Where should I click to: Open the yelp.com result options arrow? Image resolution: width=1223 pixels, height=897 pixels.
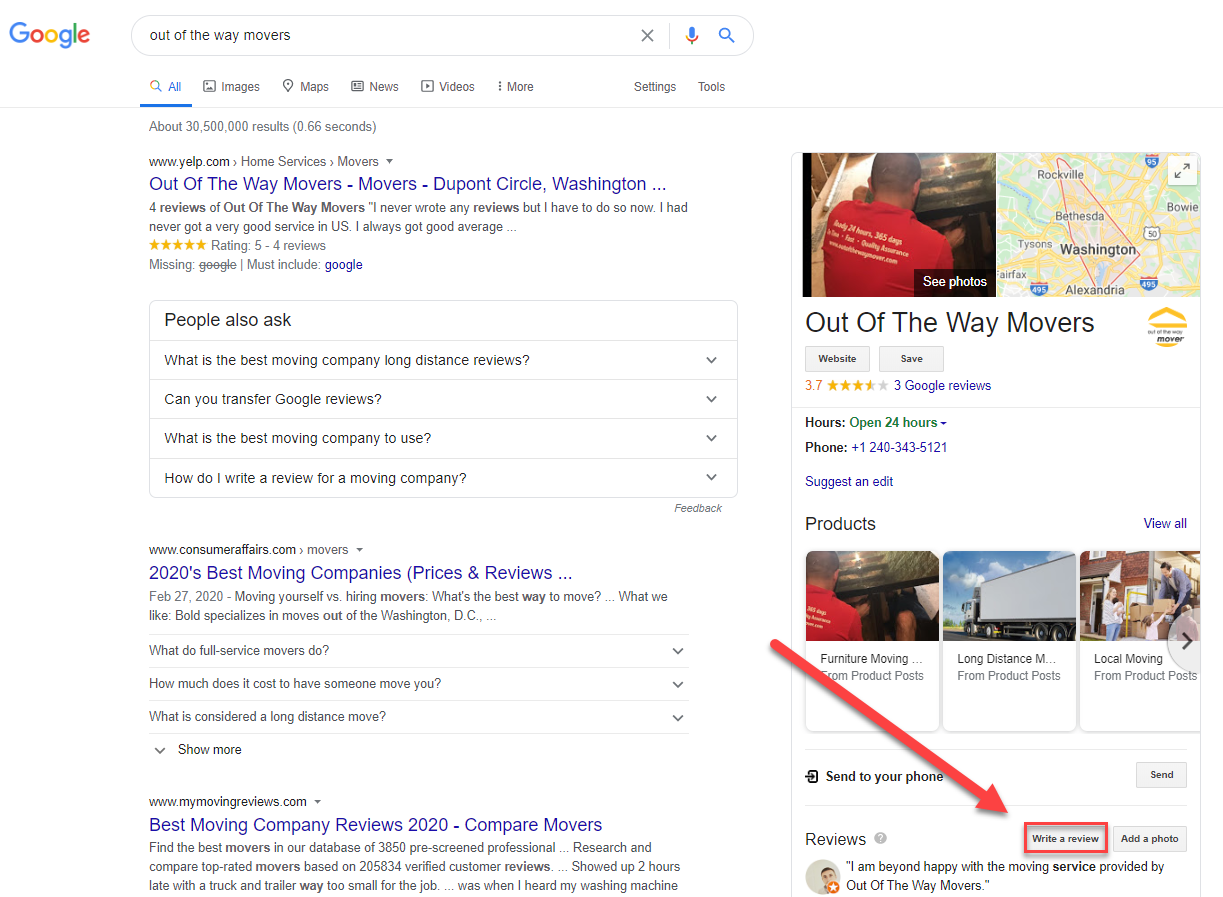point(390,162)
